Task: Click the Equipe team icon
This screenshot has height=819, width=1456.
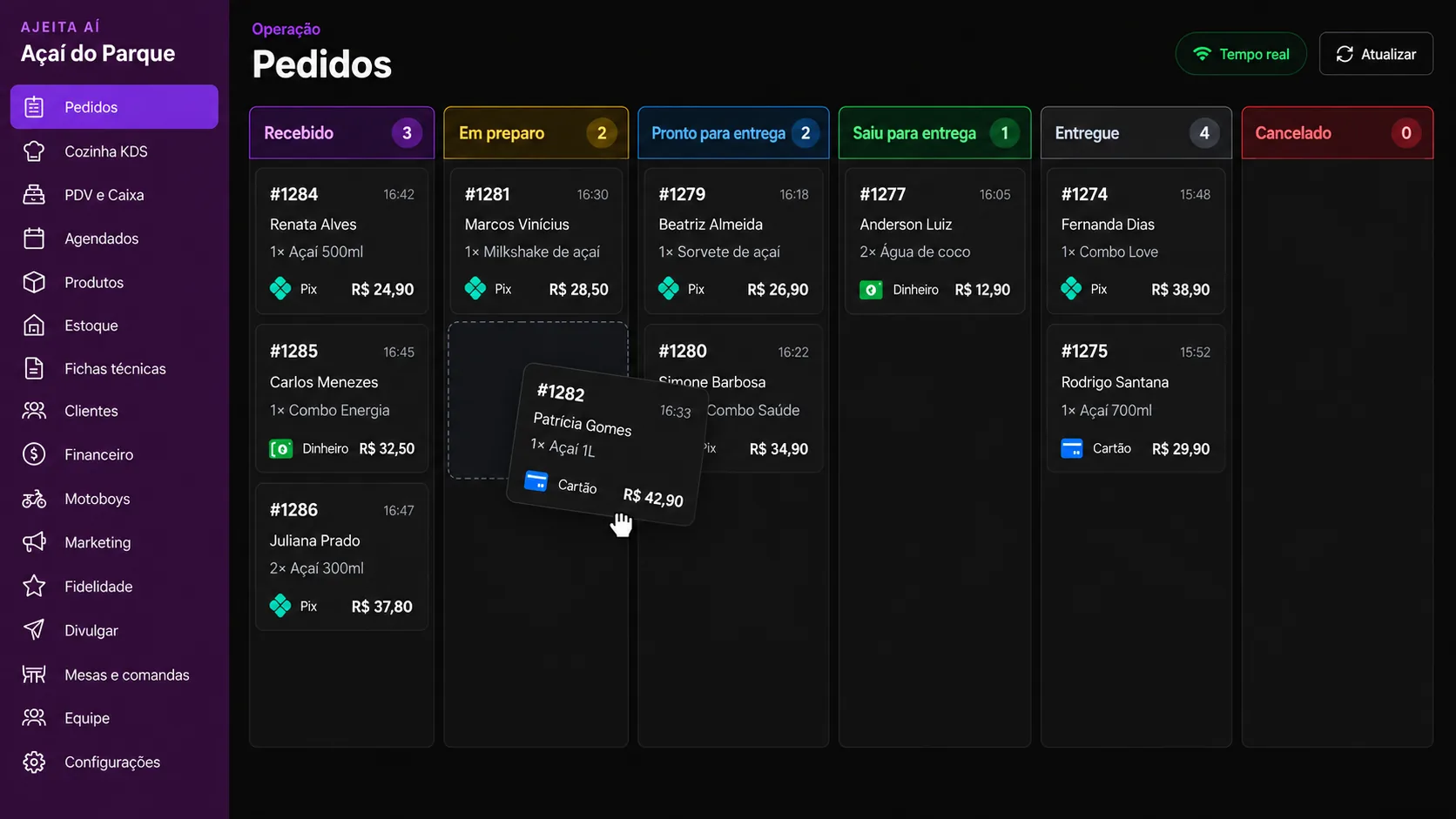Action: pos(34,718)
